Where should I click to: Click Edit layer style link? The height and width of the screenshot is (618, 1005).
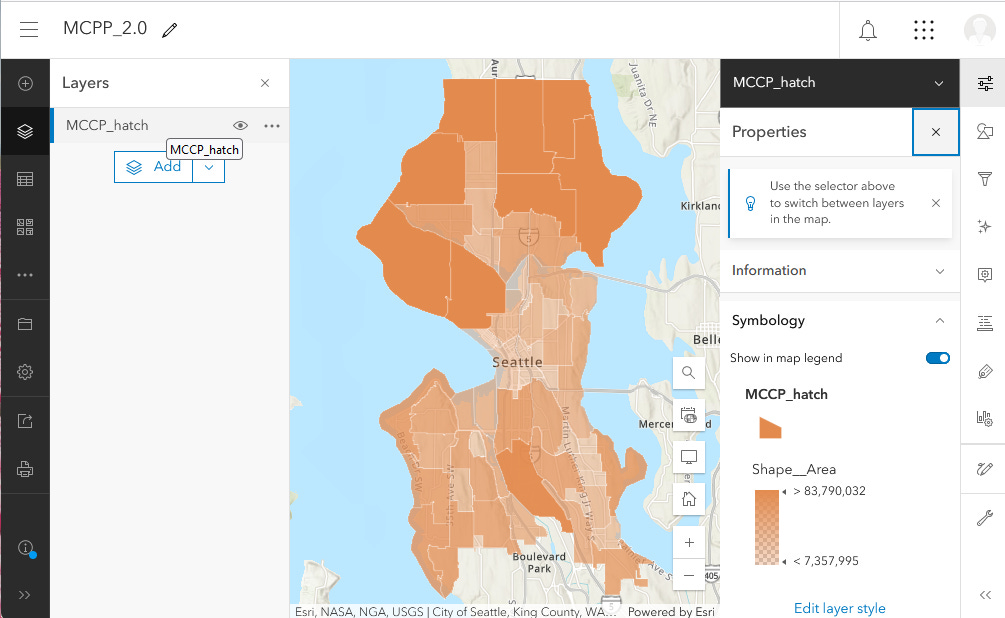pyautogui.click(x=839, y=608)
